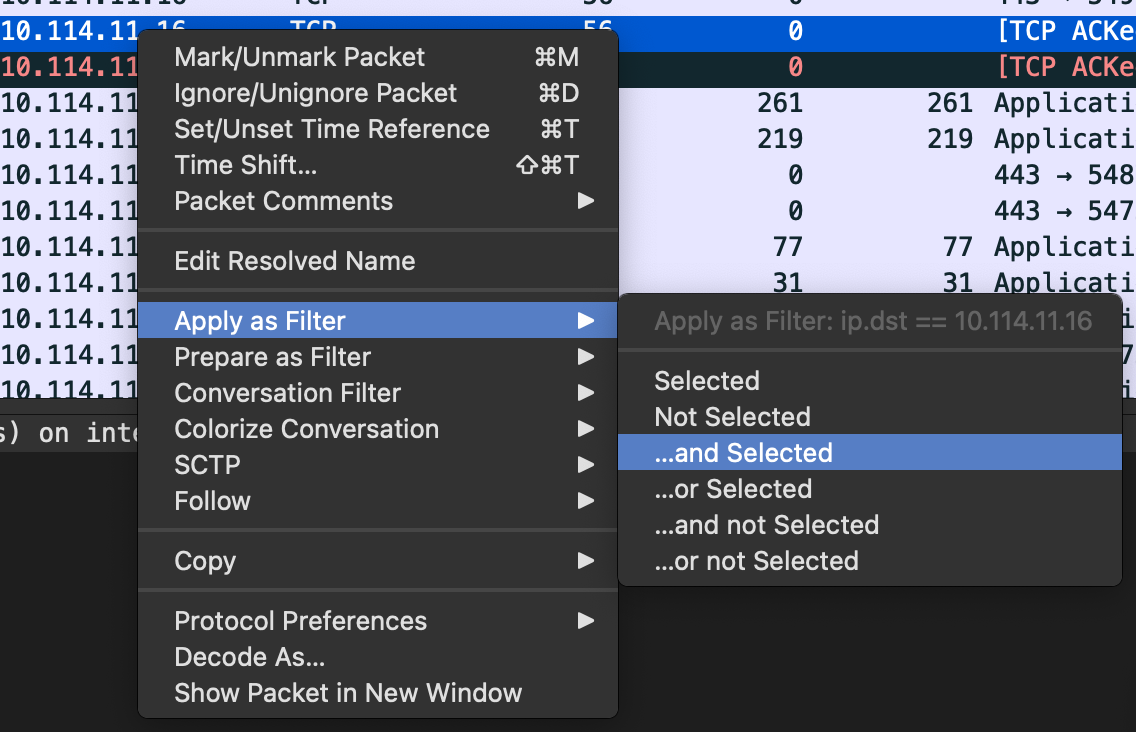This screenshot has width=1136, height=732.
Task: Click the ...and Selected filter option
Action: 743,453
